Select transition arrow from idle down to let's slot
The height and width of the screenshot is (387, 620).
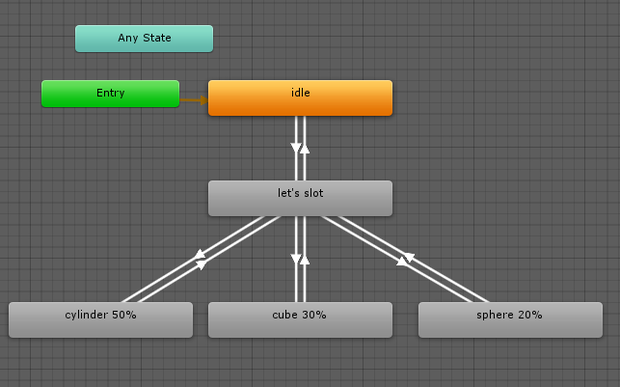pyautogui.click(x=296, y=148)
